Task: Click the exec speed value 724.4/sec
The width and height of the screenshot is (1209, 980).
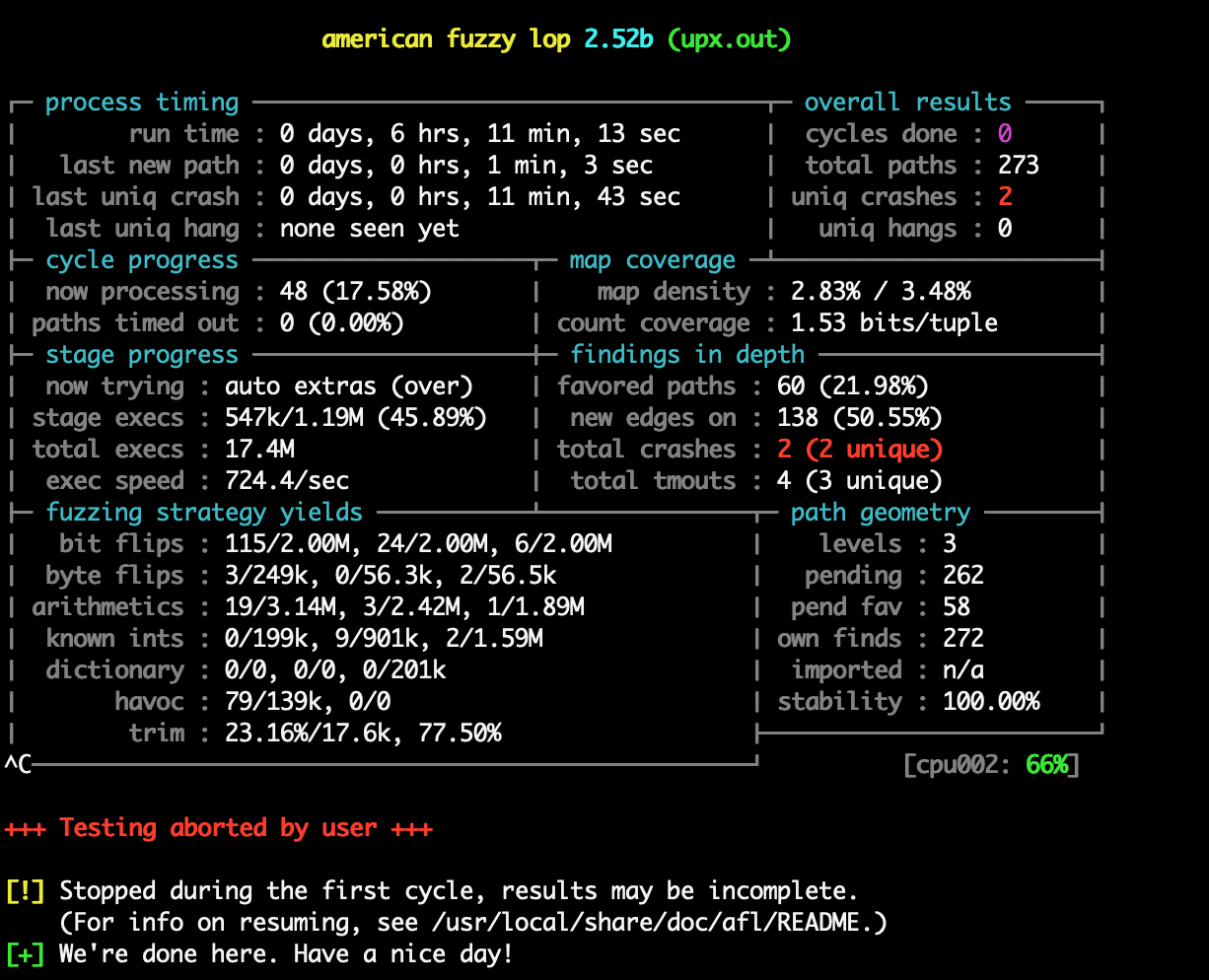Action: tap(287, 481)
